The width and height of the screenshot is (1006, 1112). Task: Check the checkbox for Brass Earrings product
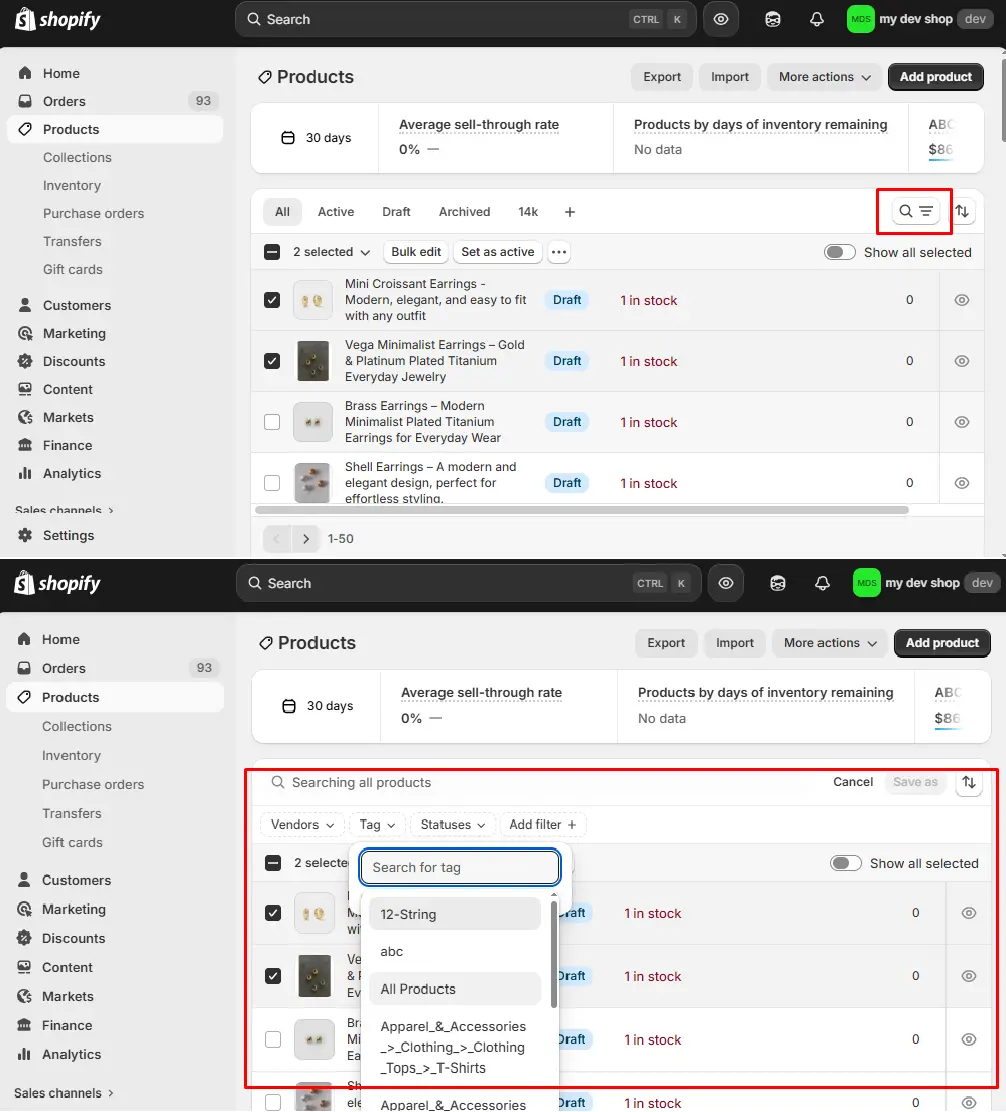click(x=271, y=422)
